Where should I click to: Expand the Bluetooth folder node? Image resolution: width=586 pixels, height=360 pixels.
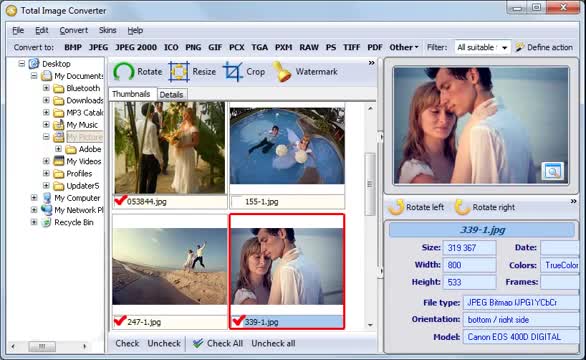[46, 88]
